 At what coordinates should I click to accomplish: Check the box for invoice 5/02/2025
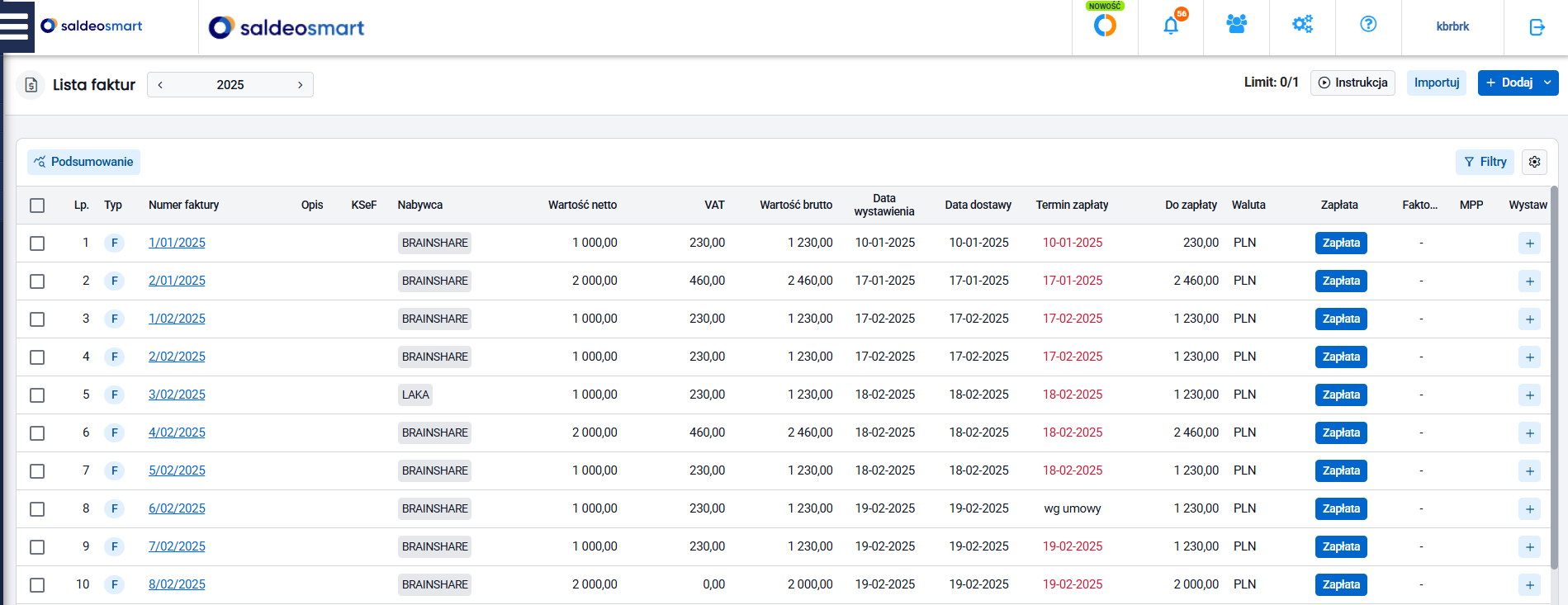pos(37,471)
